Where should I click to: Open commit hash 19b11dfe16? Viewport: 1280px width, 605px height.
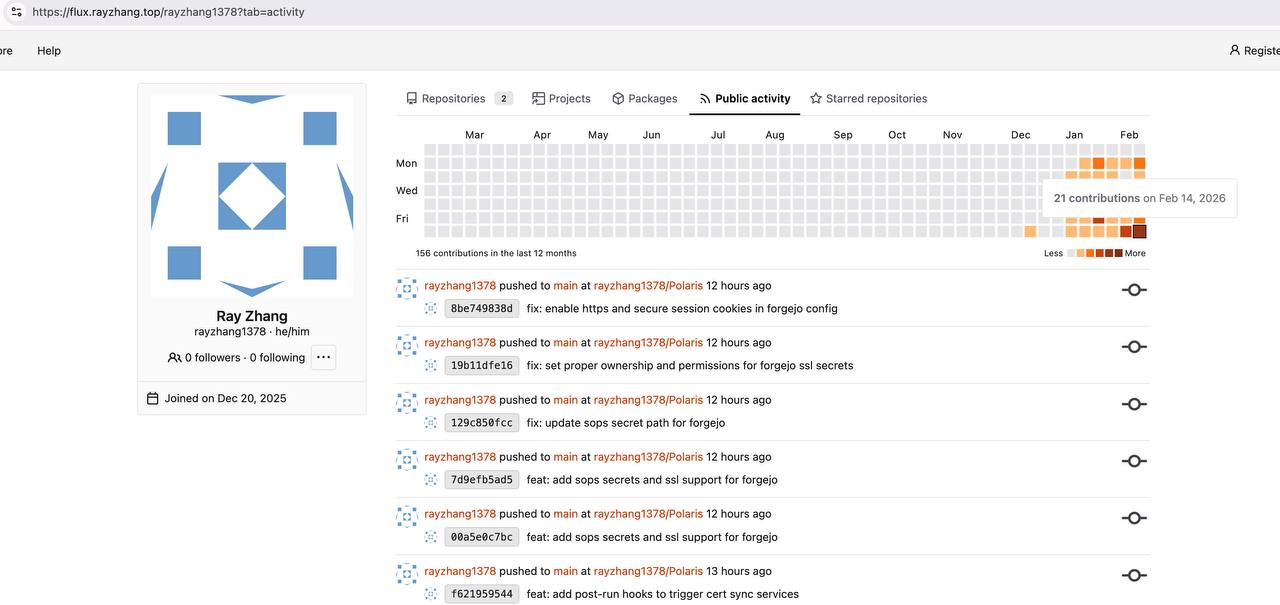pos(481,366)
